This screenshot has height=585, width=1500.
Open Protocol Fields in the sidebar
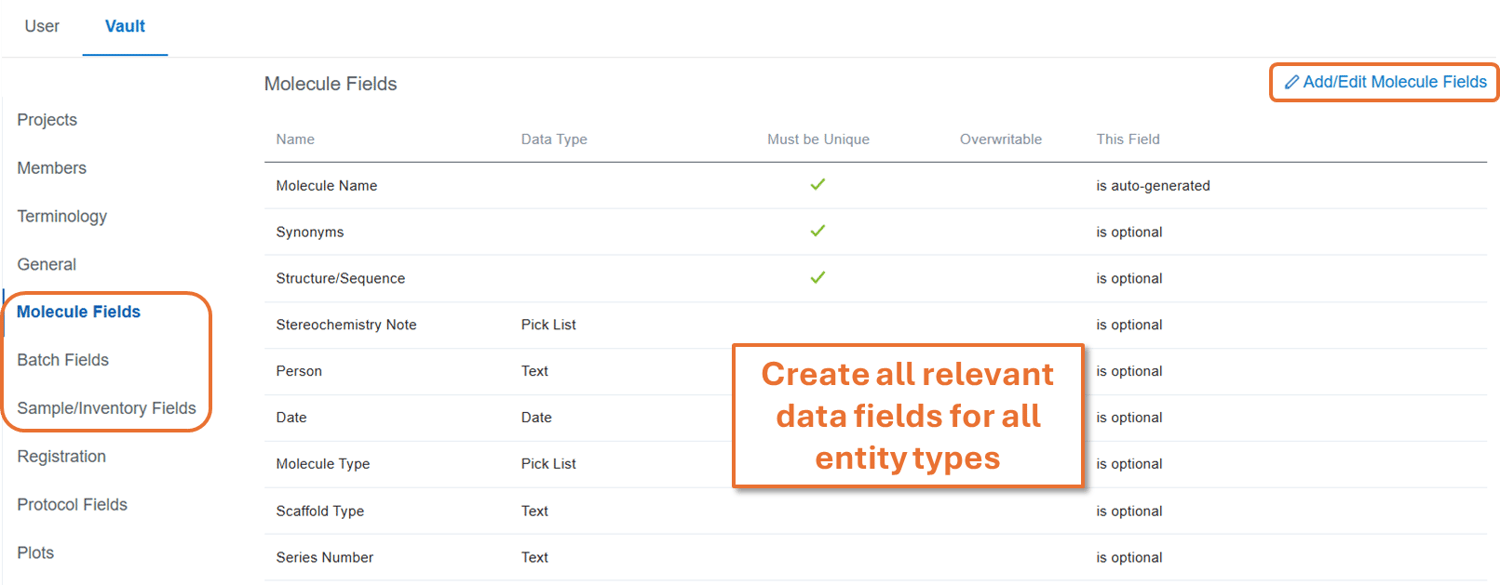(x=73, y=505)
